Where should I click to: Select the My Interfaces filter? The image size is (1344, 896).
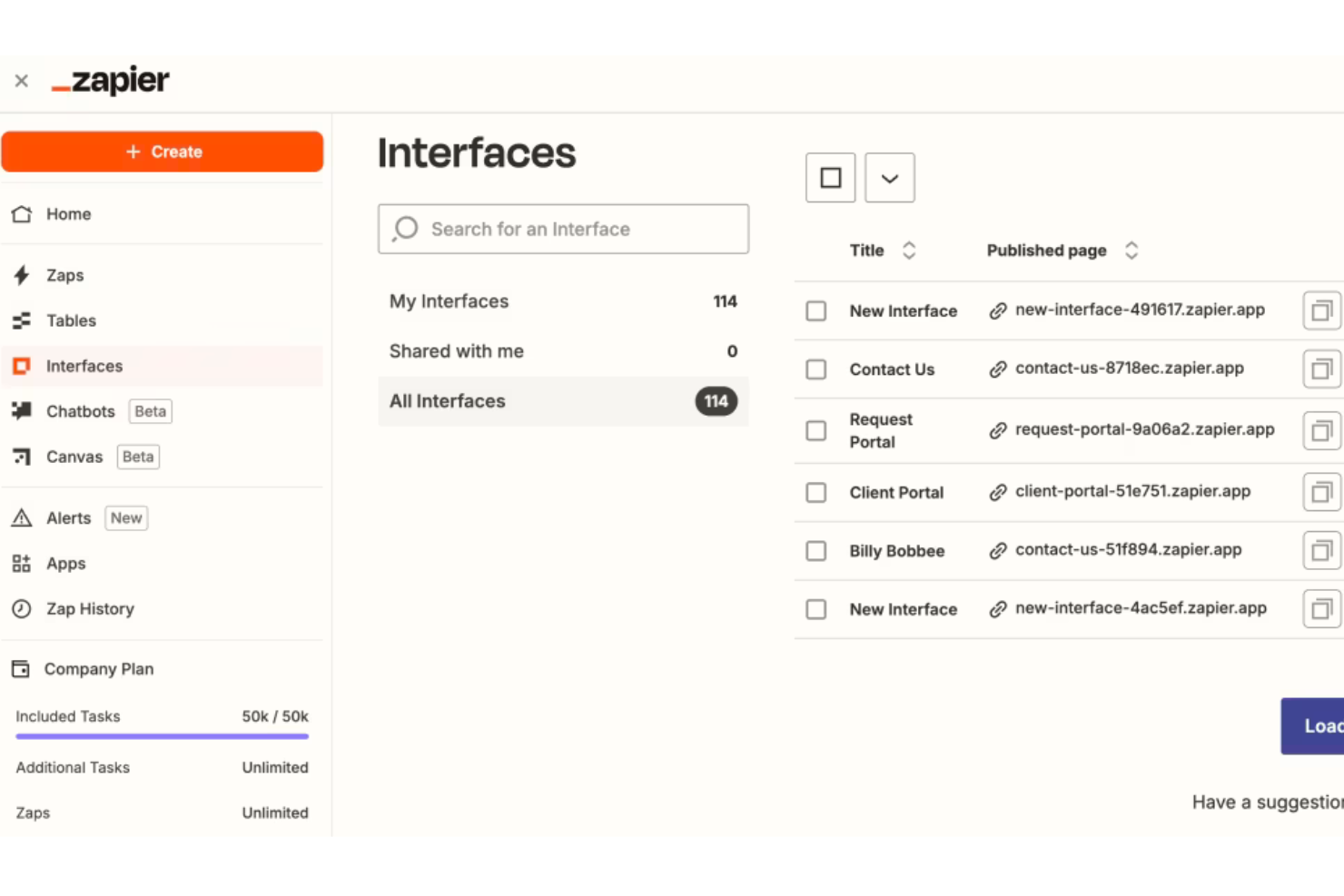click(x=563, y=301)
